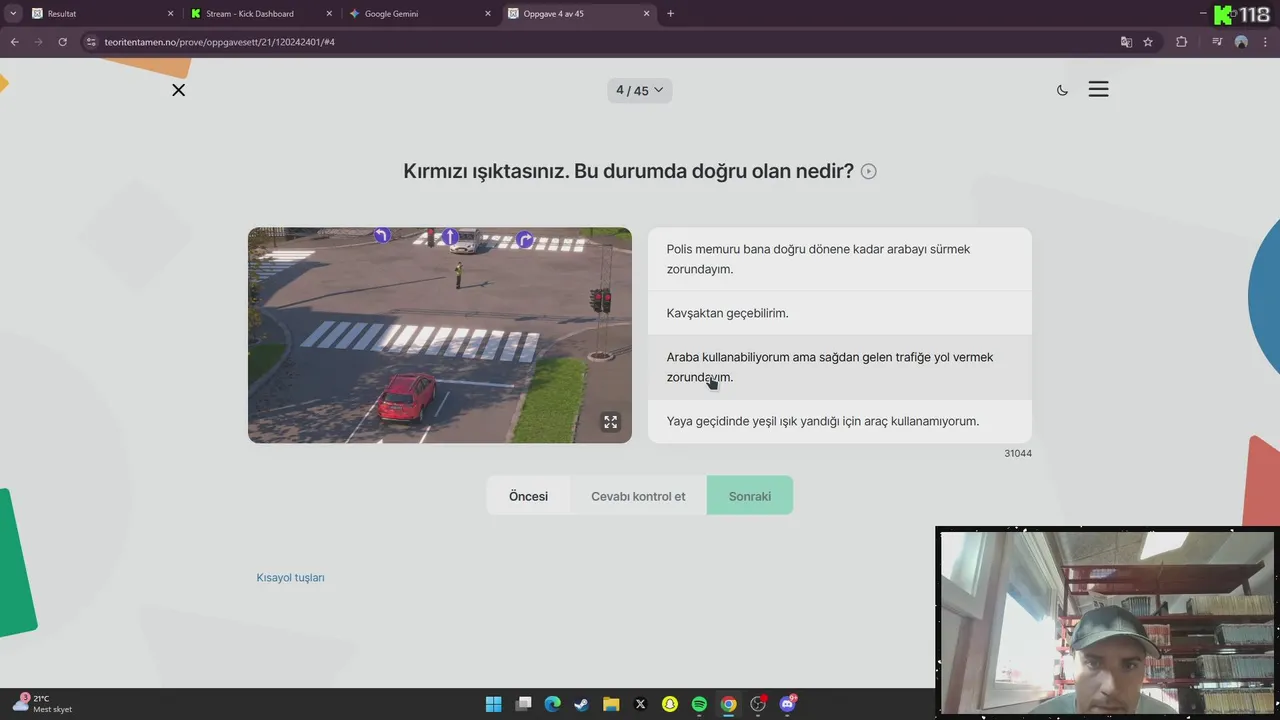Screen dimensions: 1280x720
Task: Open a new browser tab
Action: coord(670,14)
